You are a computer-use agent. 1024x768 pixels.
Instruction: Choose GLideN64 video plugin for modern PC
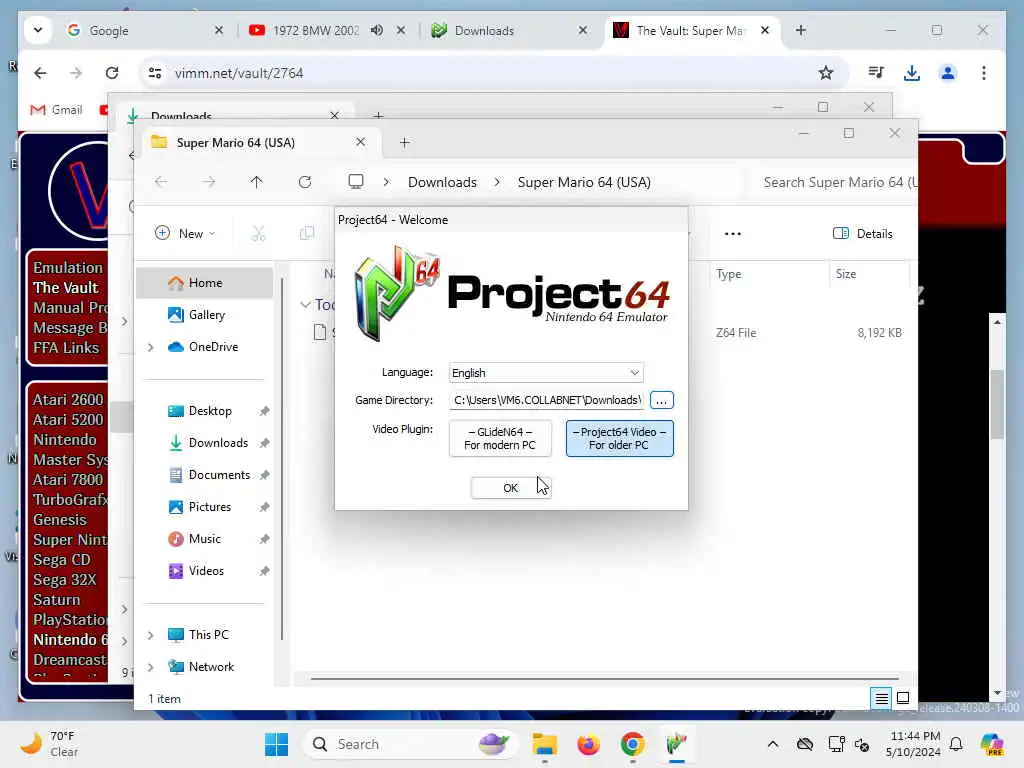pyautogui.click(x=500, y=438)
